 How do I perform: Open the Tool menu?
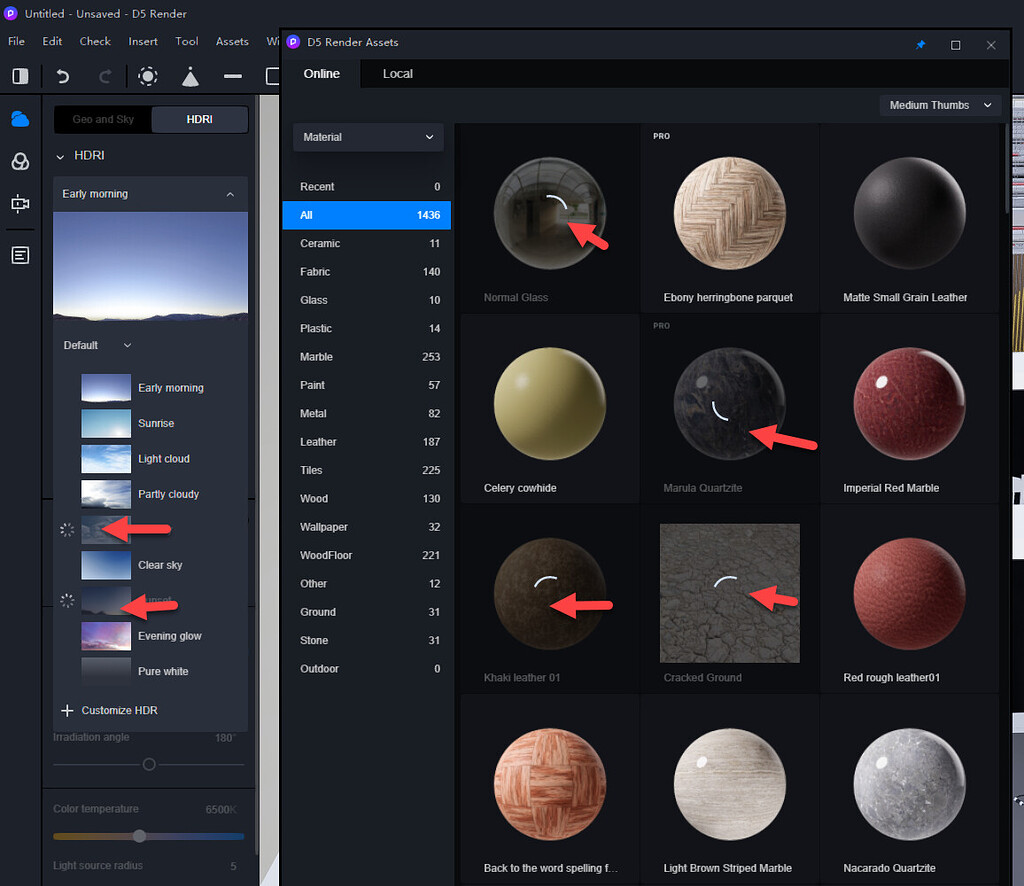pos(187,41)
